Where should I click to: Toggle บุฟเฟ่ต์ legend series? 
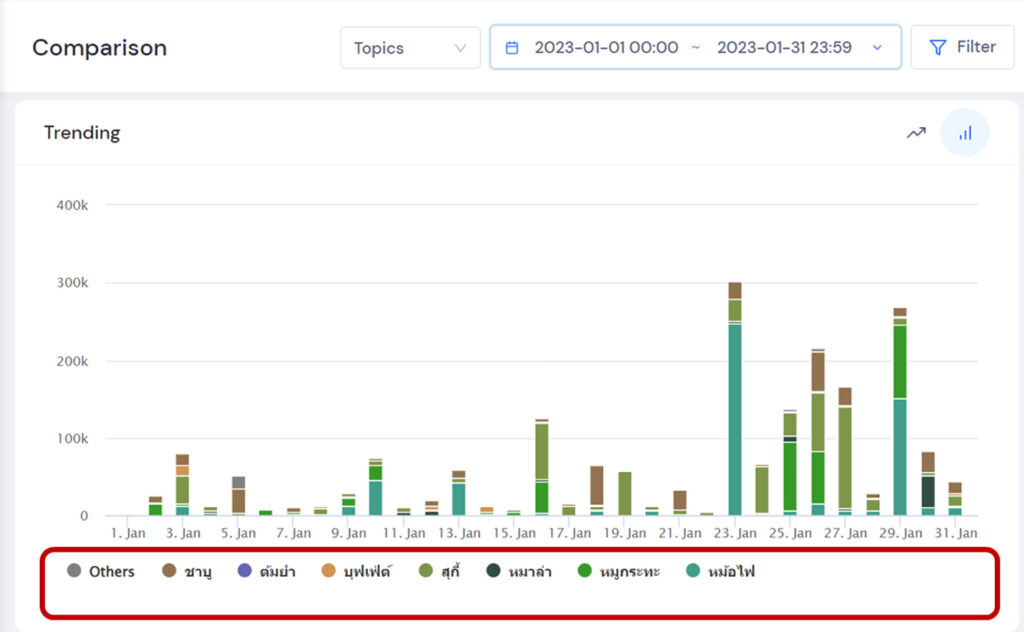(357, 571)
